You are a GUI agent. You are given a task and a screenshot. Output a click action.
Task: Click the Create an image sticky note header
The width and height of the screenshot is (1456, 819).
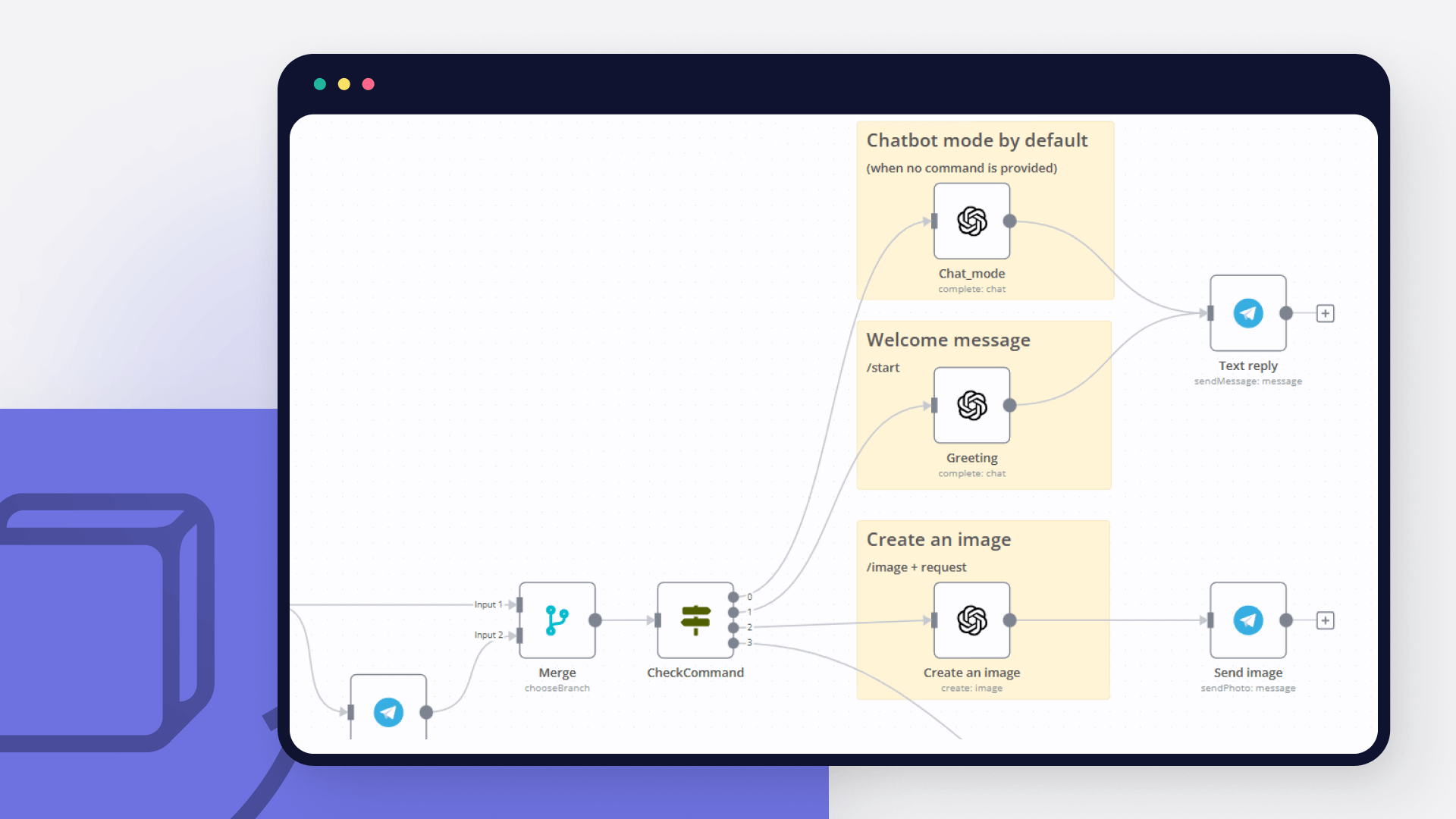(939, 539)
